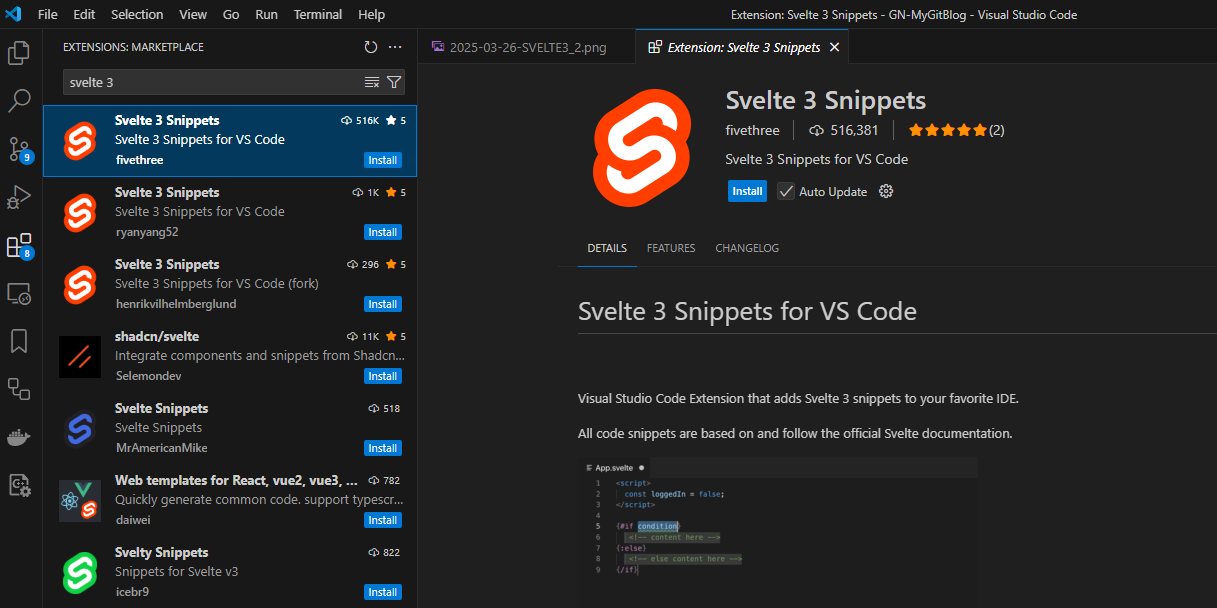Open the Selection menu
This screenshot has height=608, width=1217.
point(137,15)
